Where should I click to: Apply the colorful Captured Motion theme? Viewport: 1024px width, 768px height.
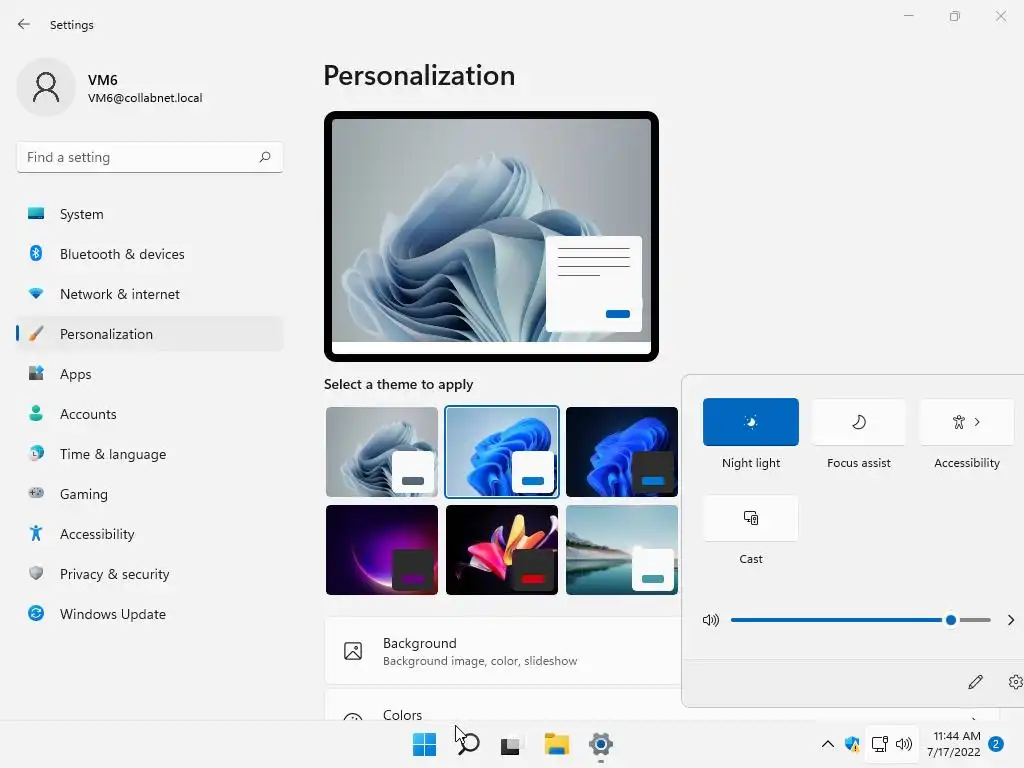(x=502, y=550)
